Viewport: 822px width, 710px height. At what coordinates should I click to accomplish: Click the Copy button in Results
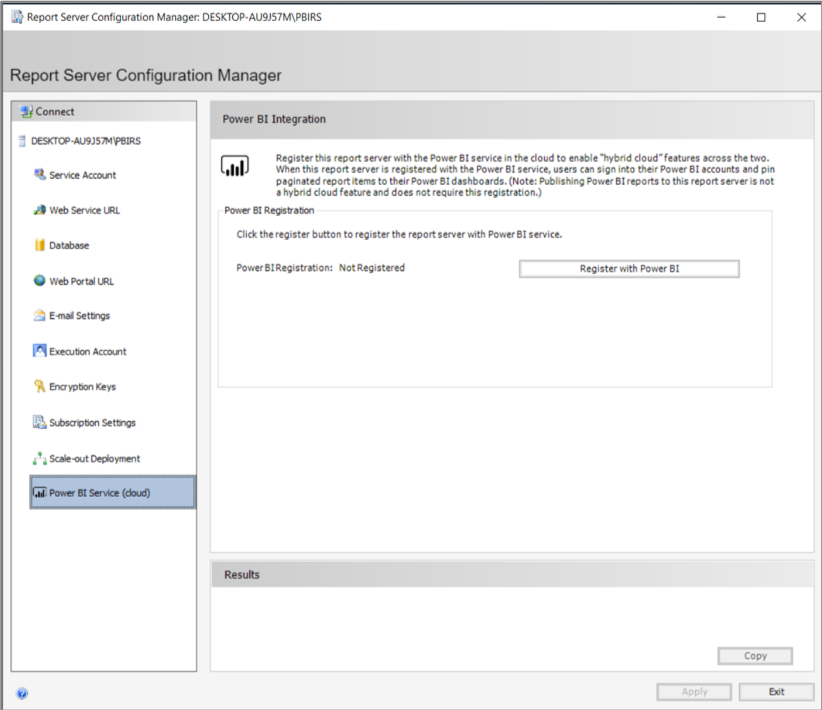pyautogui.click(x=755, y=656)
